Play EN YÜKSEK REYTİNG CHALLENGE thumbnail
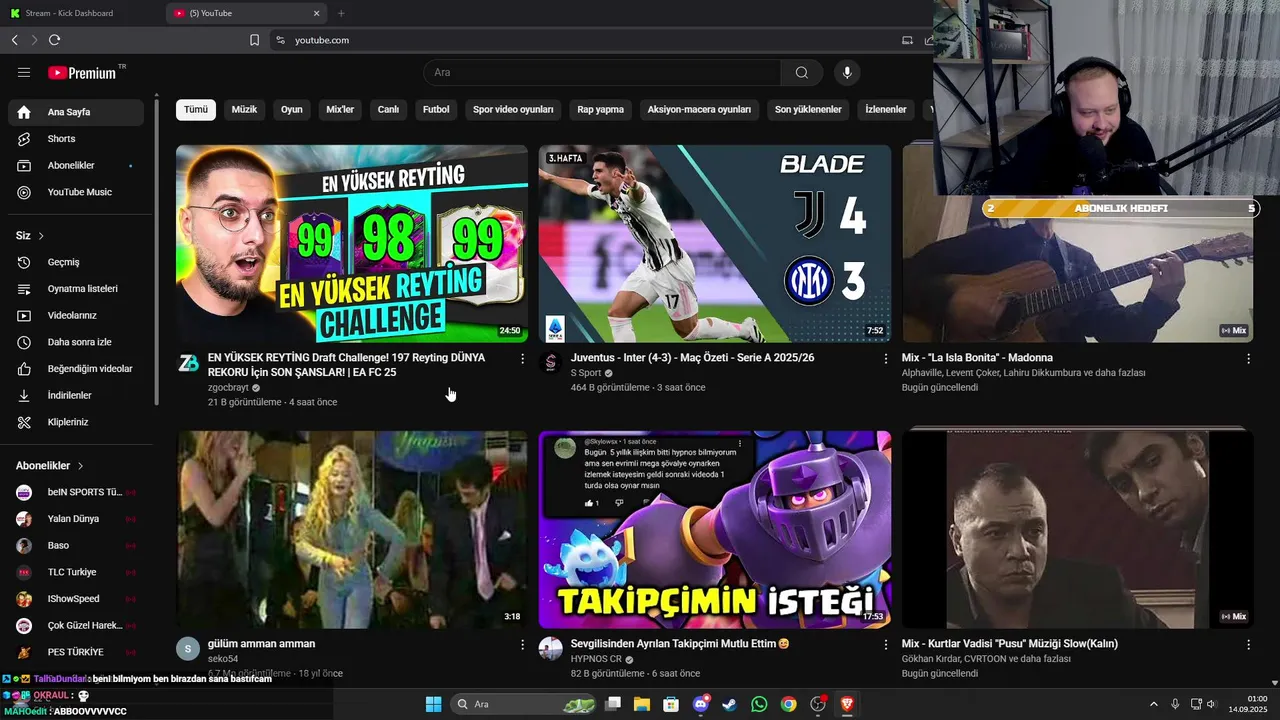The image size is (1280, 720). pyautogui.click(x=352, y=244)
